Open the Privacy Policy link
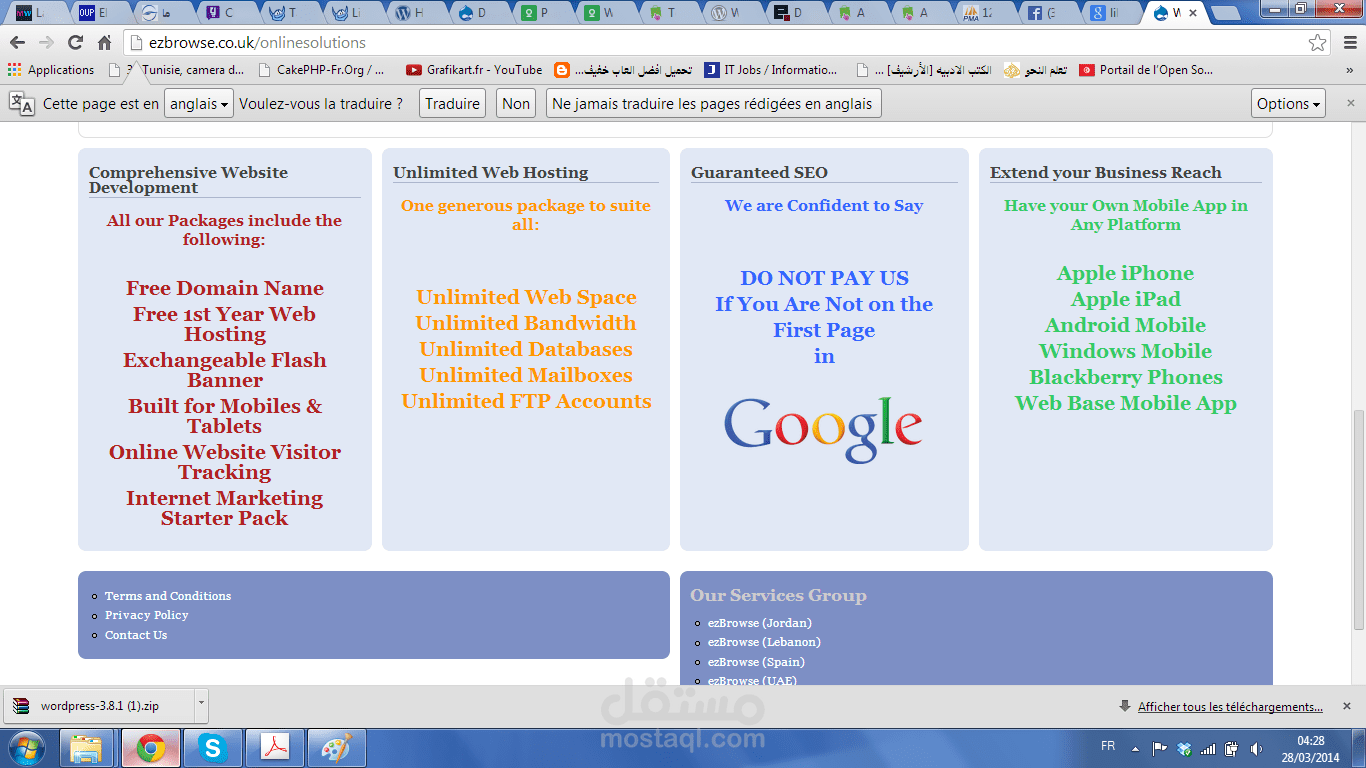This screenshot has height=768, width=1366. 147,615
